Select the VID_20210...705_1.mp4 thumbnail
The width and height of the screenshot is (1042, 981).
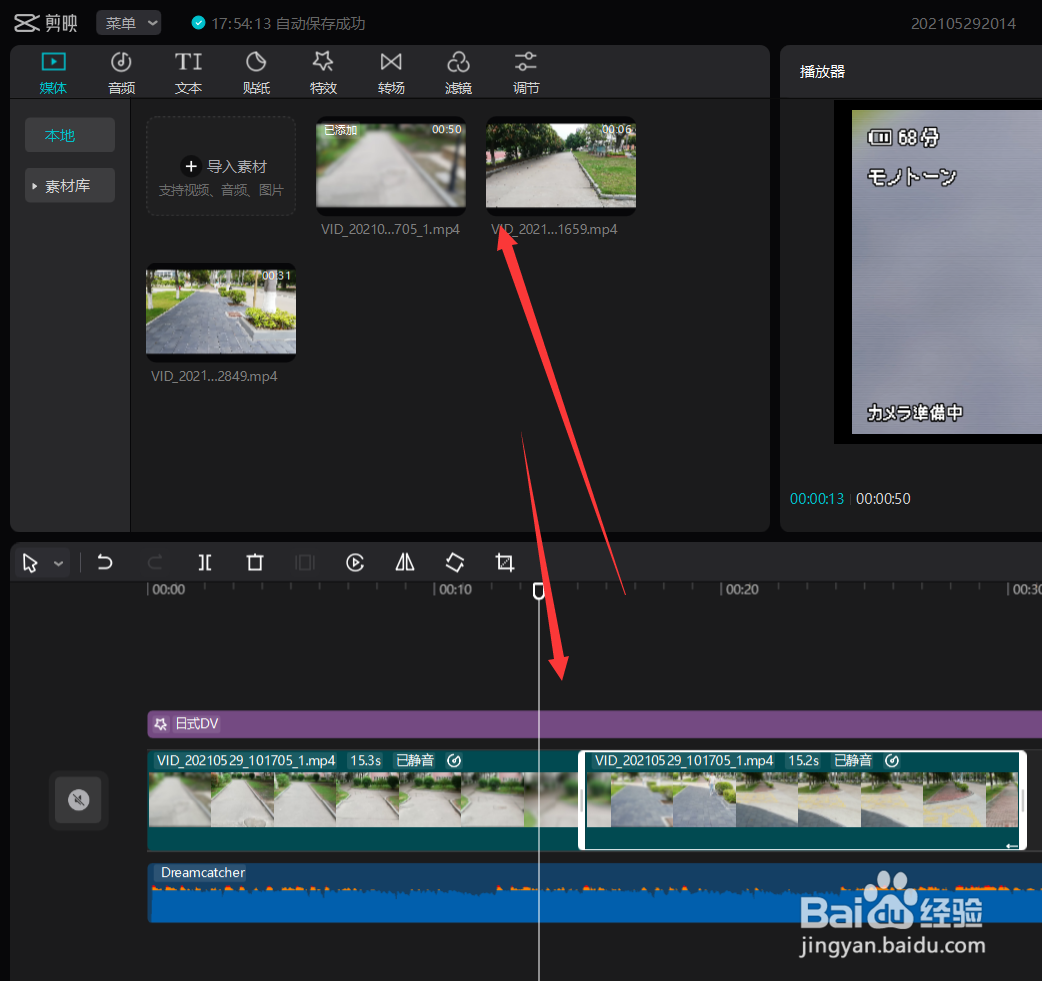tap(391, 165)
